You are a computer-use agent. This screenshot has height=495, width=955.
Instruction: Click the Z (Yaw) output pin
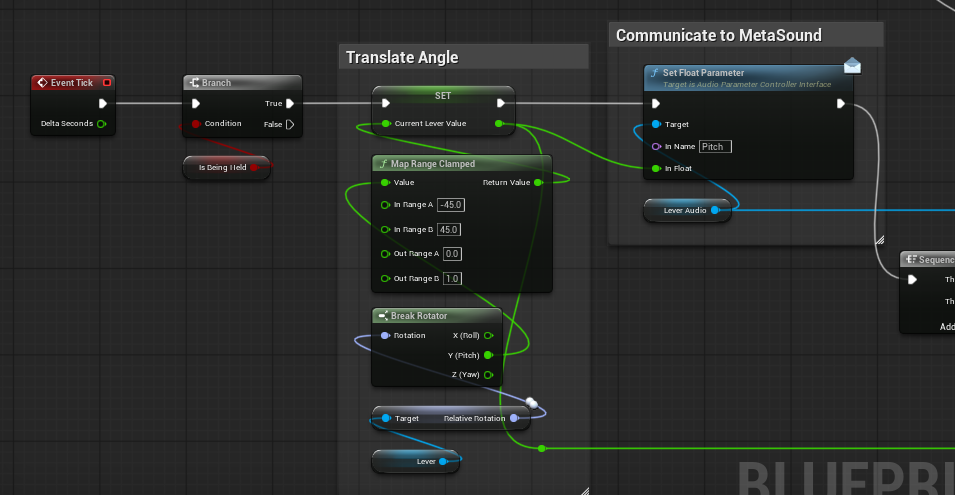[x=488, y=374]
